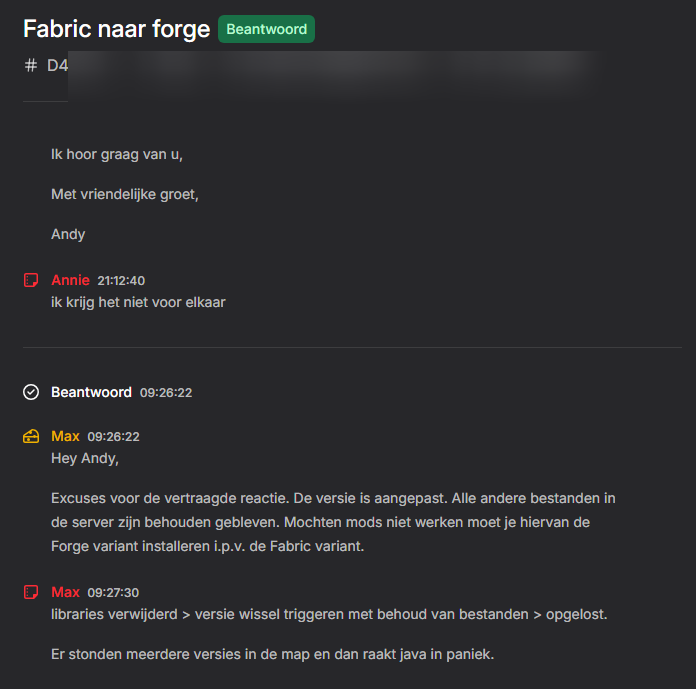
Task: Click the green Beantwoord status badge
Action: coord(266,29)
